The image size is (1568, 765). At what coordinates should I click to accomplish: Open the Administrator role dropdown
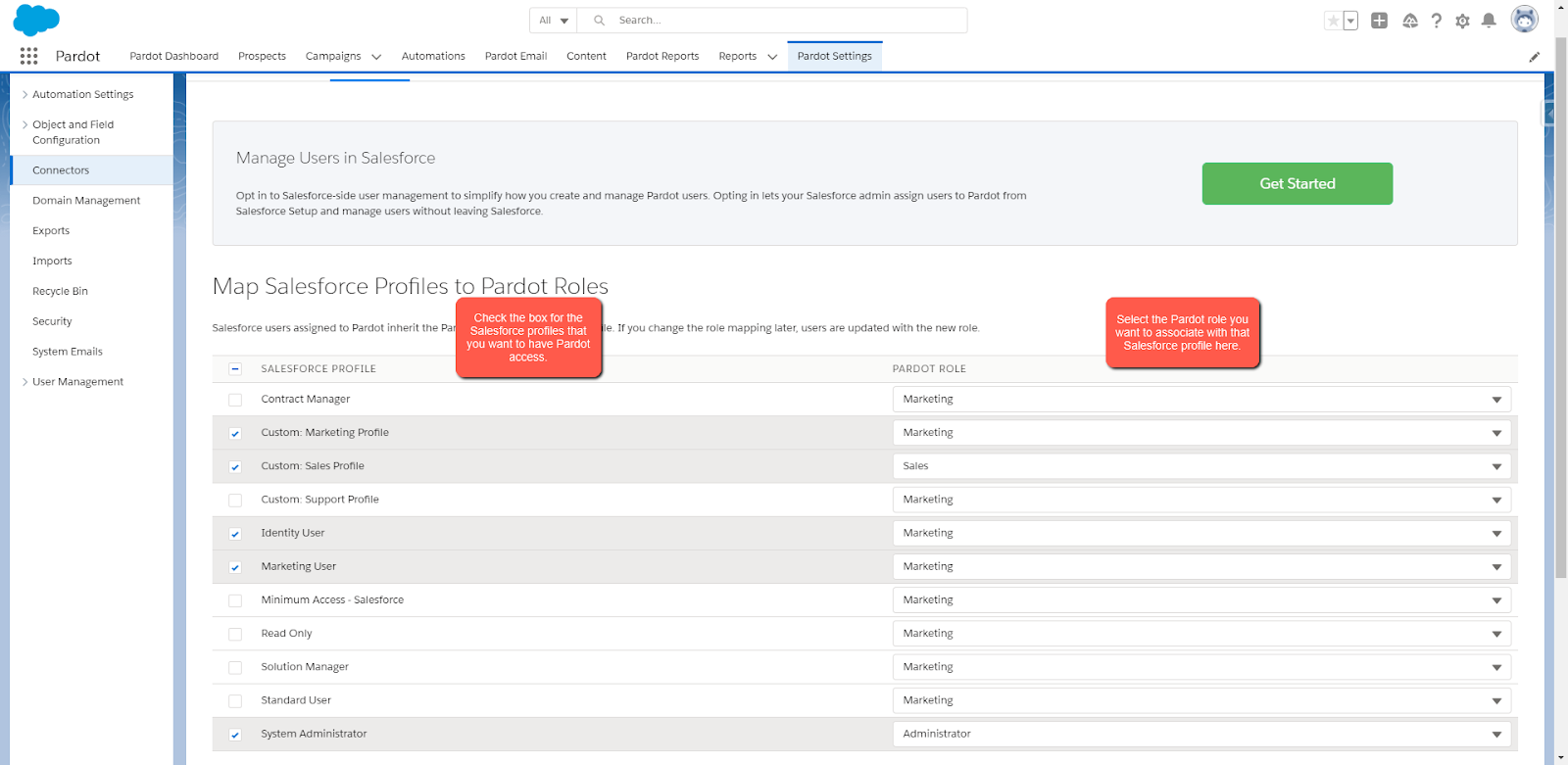click(1201, 734)
